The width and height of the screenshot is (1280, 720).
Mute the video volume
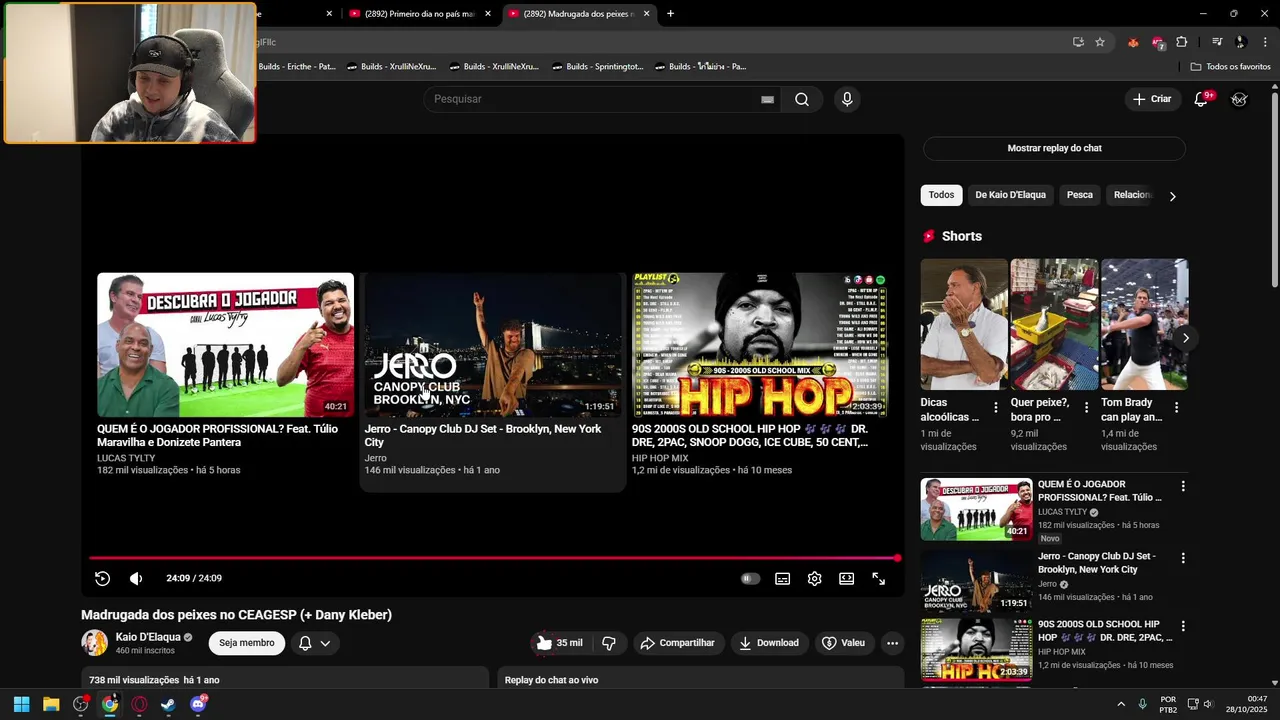point(136,578)
